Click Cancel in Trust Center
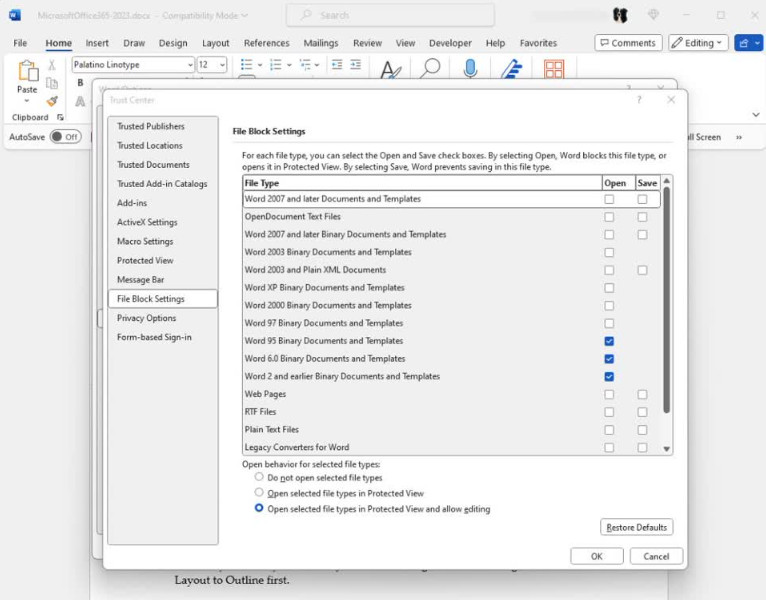This screenshot has width=766, height=600. coord(656,556)
